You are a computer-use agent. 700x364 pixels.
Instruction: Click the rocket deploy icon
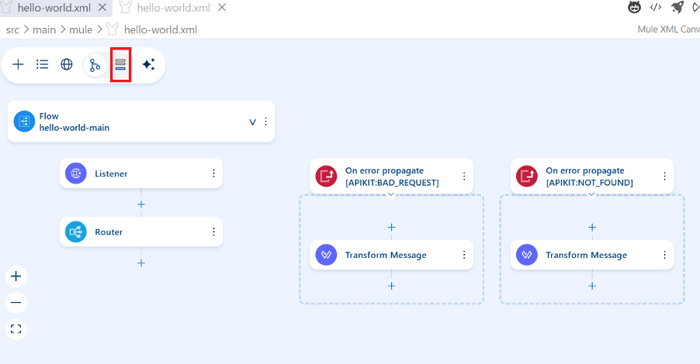[678, 7]
